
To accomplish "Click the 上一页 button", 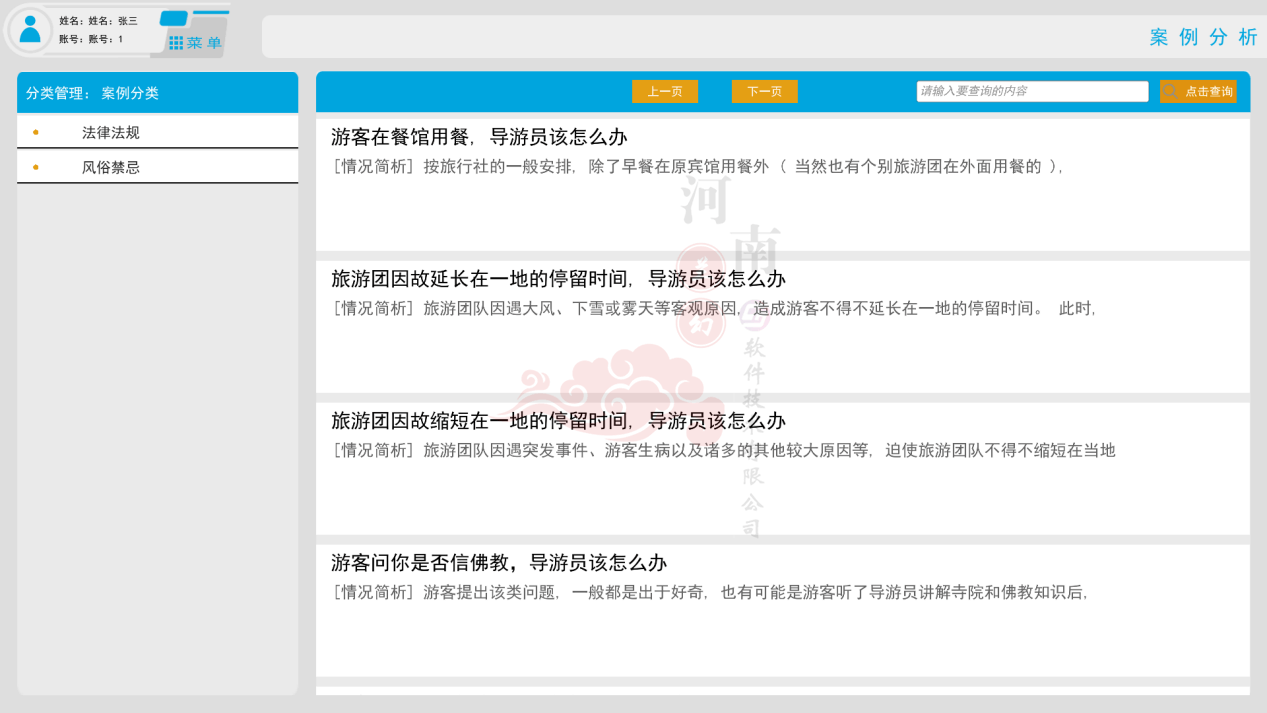I will pos(664,91).
